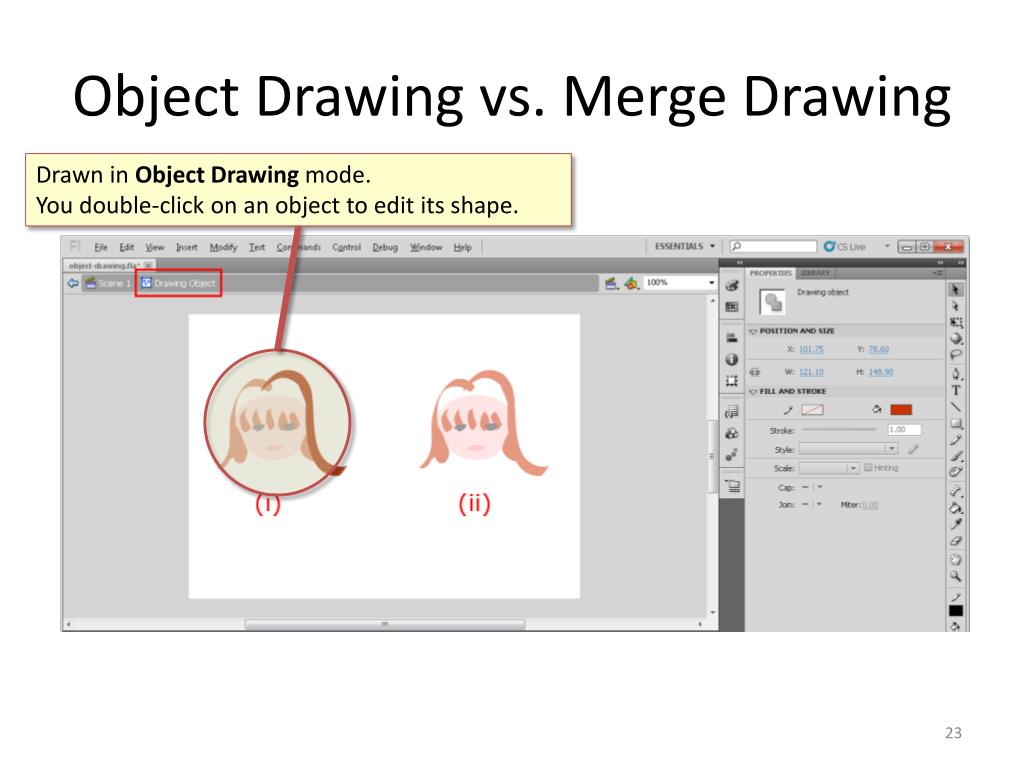Select the Line tool
1024x768 pixels.
pos(955,407)
